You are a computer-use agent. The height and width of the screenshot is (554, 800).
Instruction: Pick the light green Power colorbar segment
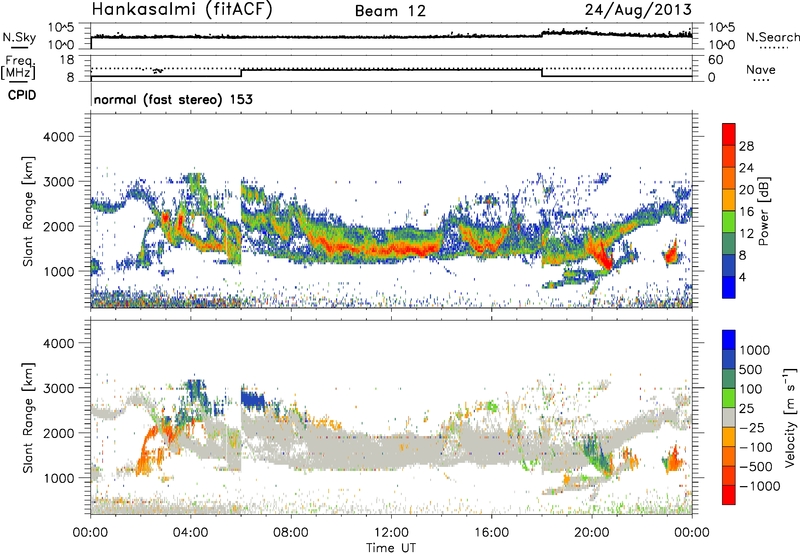tap(729, 222)
